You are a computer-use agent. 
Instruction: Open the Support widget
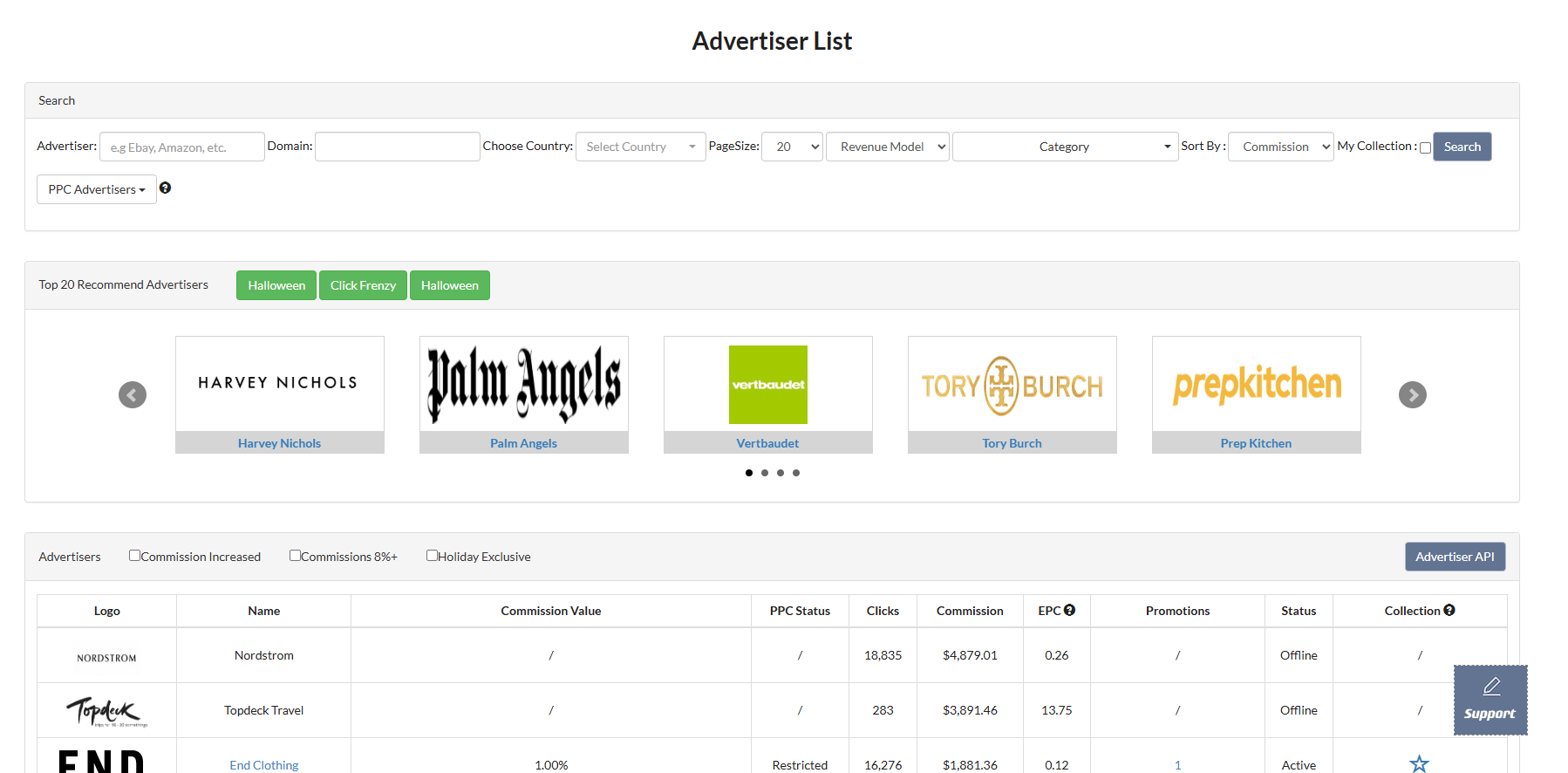click(x=1490, y=700)
